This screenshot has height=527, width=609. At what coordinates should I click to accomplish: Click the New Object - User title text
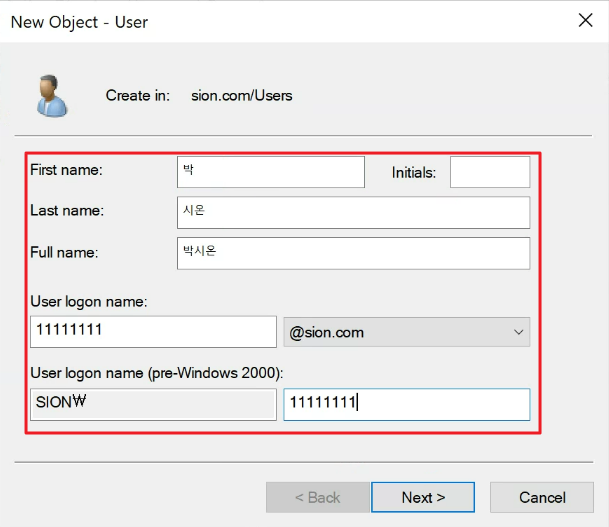click(79, 22)
